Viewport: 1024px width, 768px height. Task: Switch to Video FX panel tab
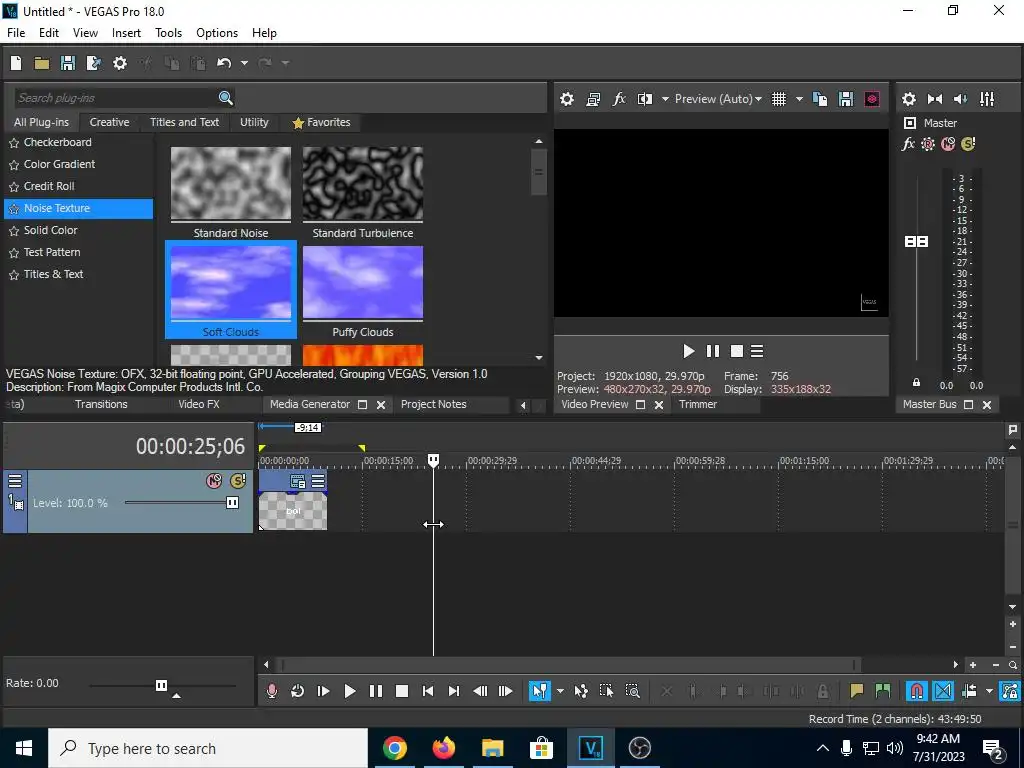[199, 404]
